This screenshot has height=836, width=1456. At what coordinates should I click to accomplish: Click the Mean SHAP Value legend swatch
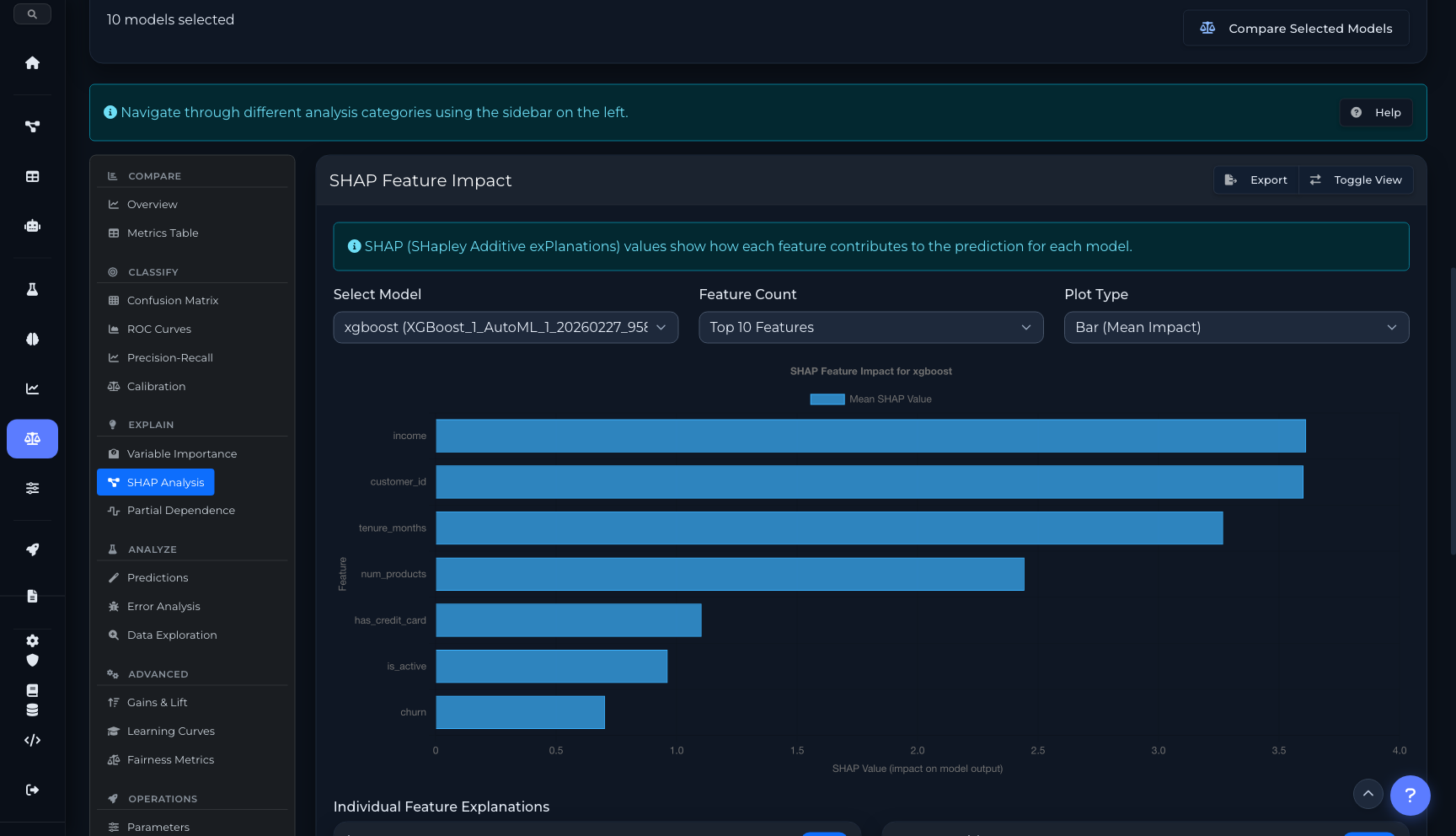click(x=827, y=399)
